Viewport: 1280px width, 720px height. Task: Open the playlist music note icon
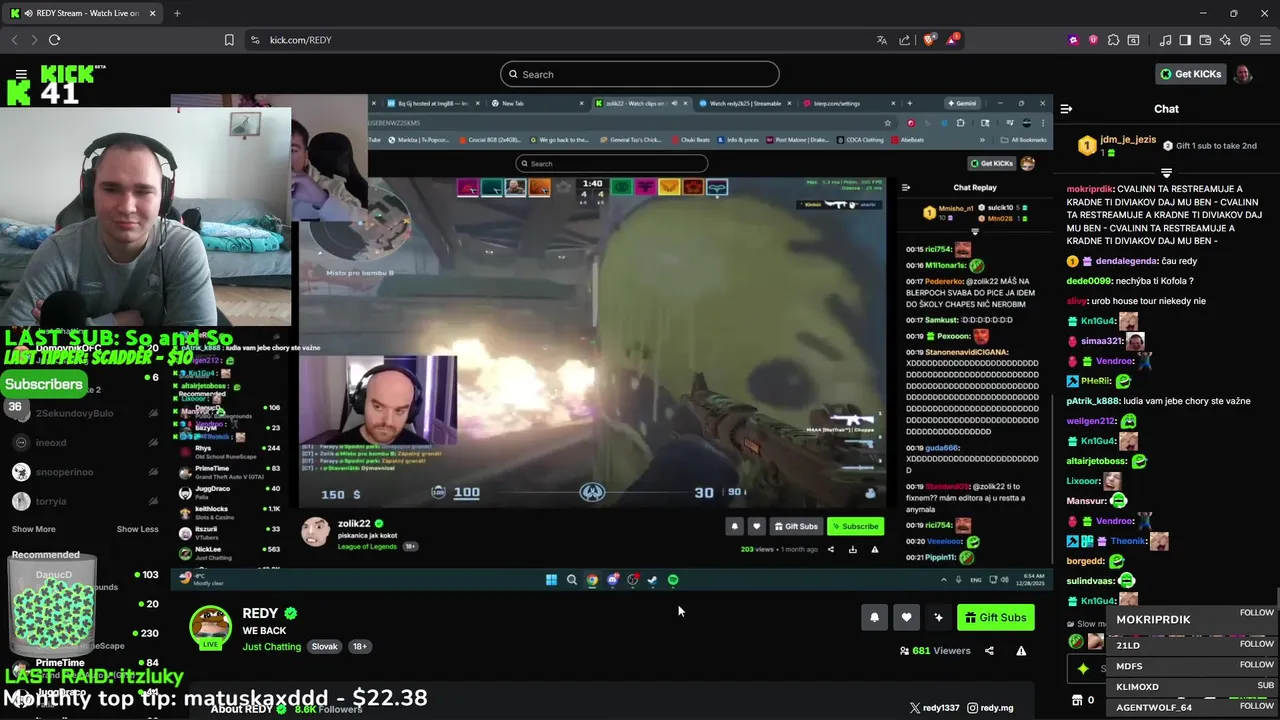click(1165, 40)
